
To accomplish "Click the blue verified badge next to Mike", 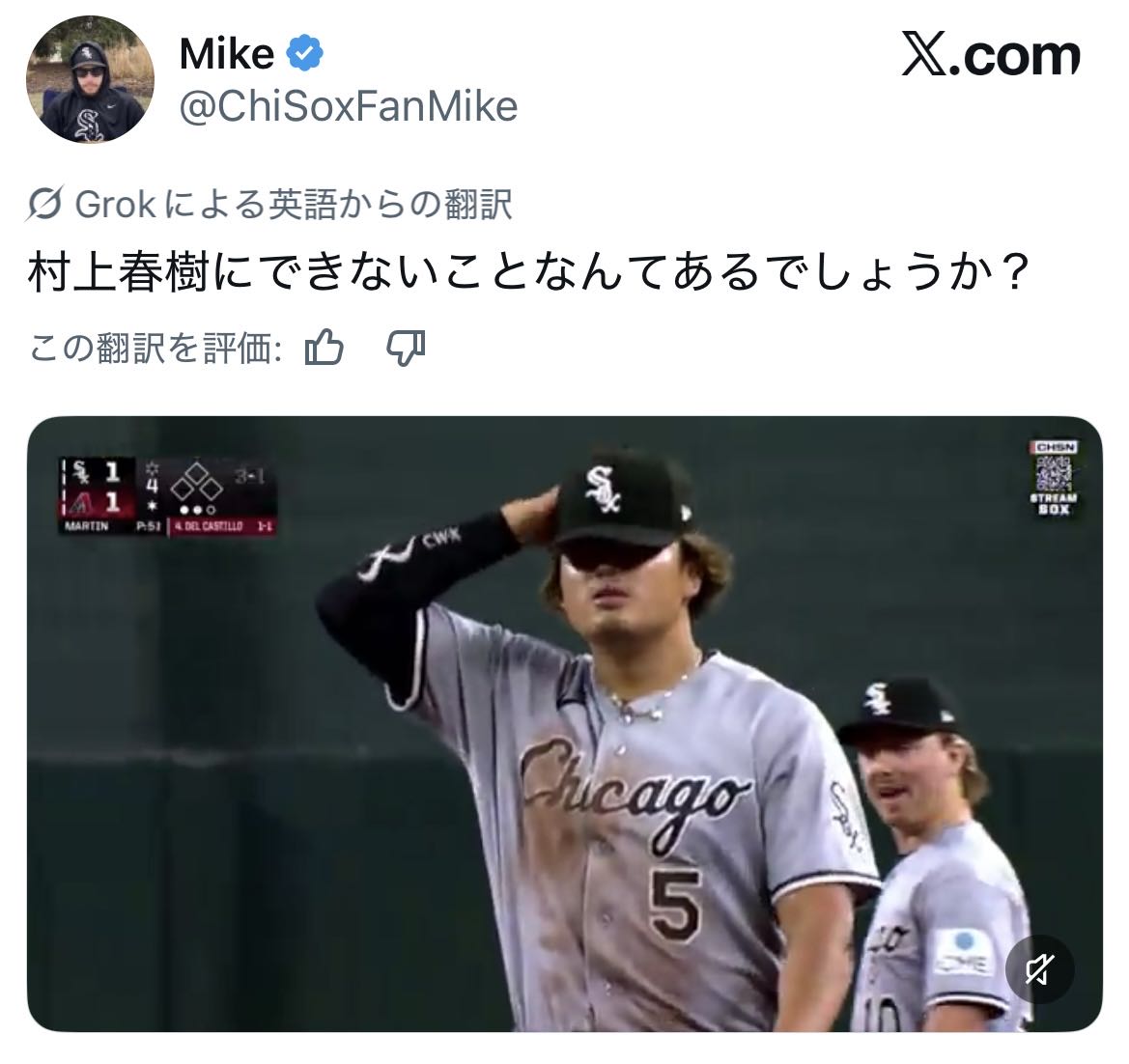I will [304, 53].
